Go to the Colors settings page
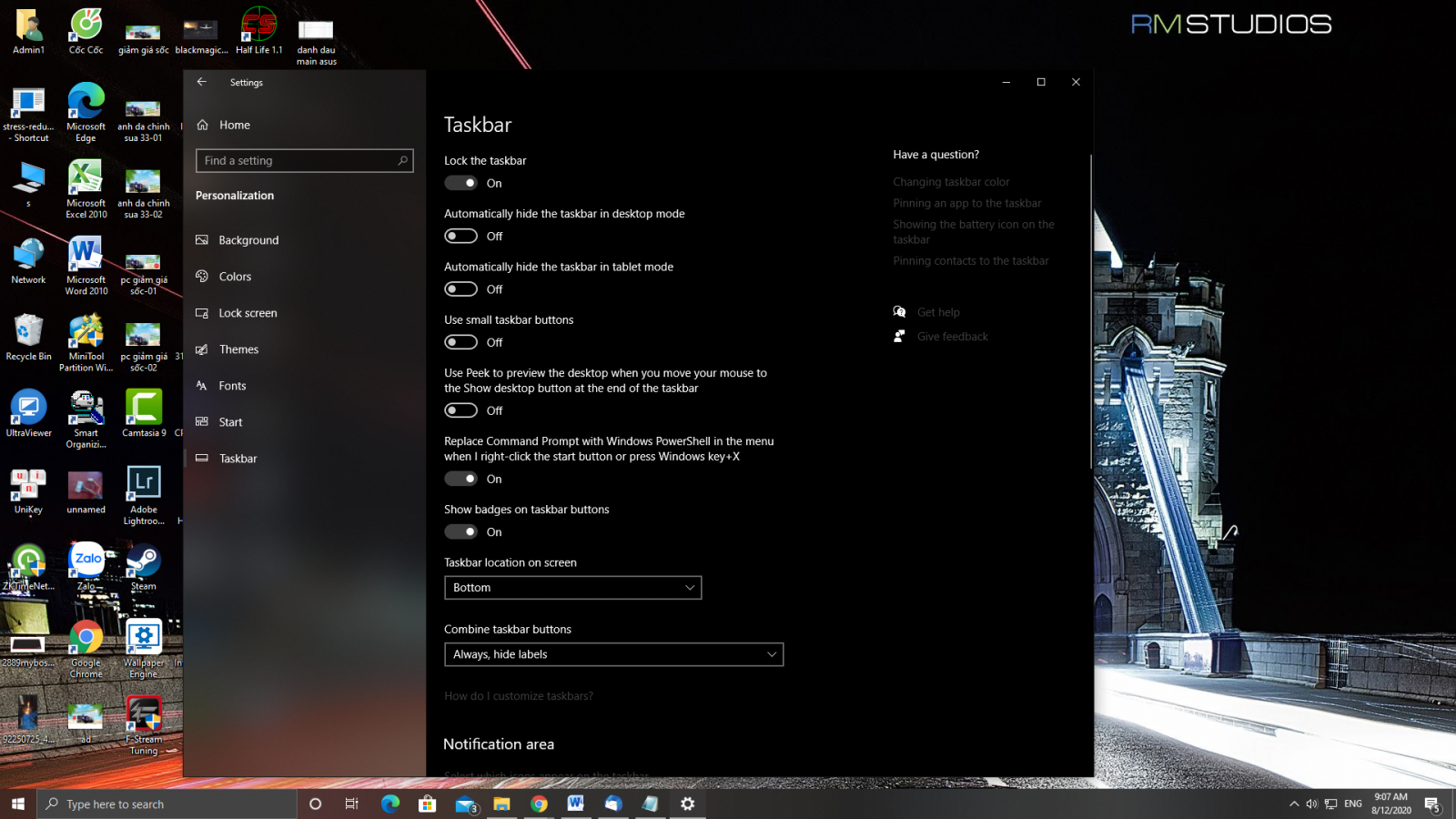 coord(235,277)
